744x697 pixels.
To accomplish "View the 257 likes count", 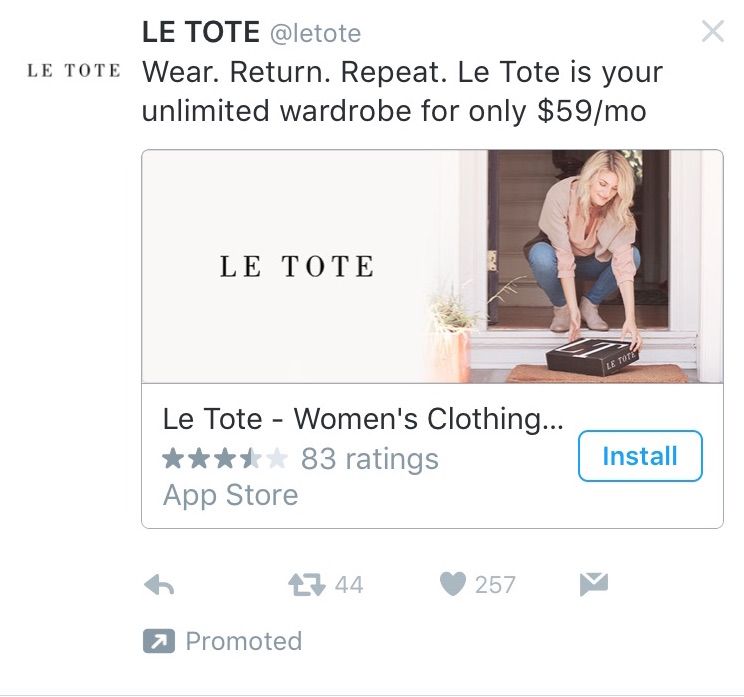I will [x=495, y=585].
